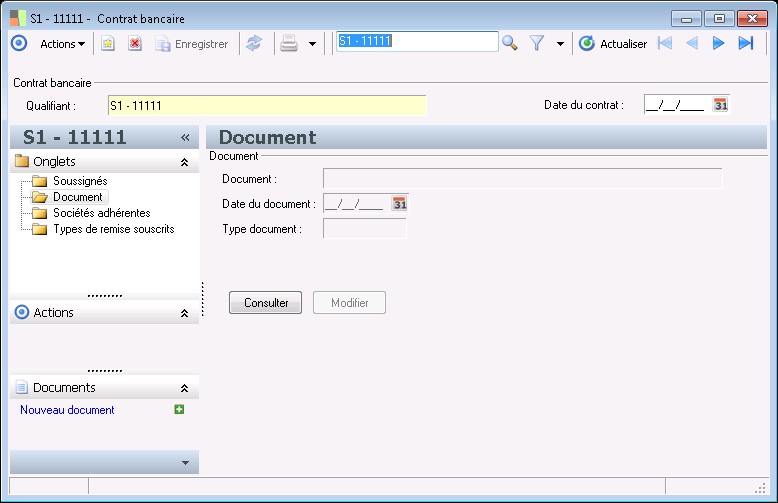Open the filter options dropdown arrow

[x=560, y=44]
